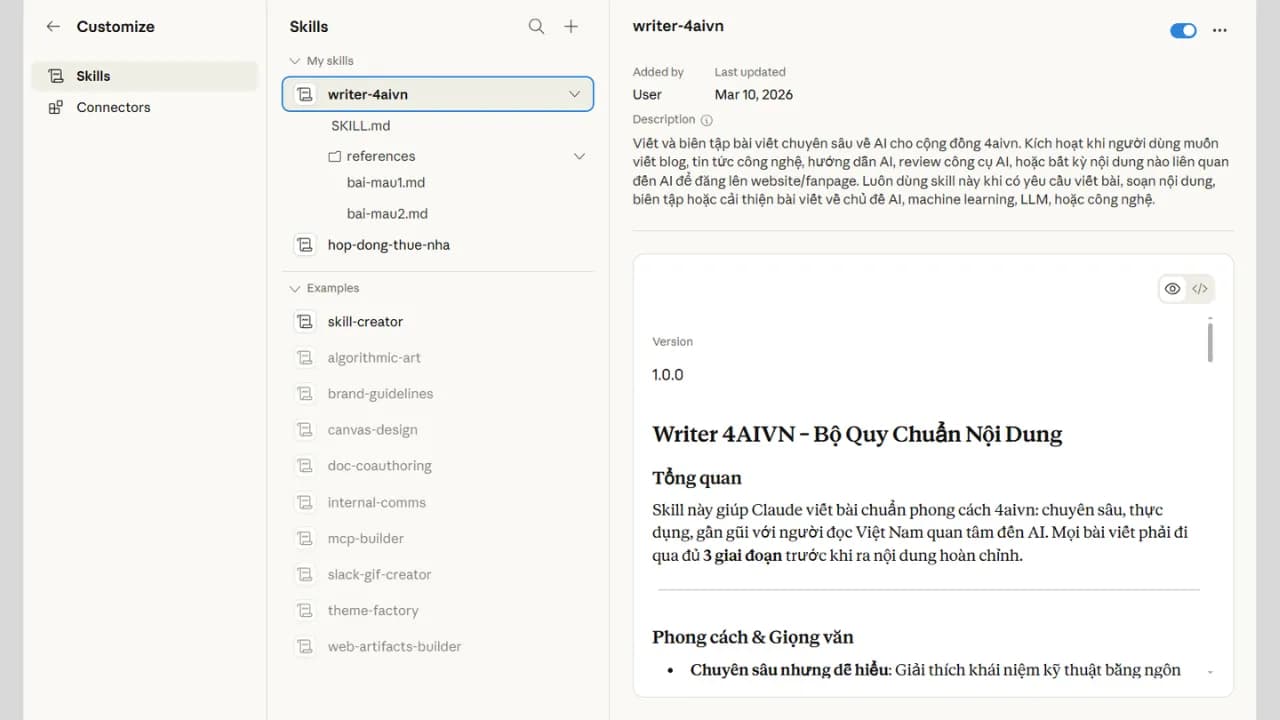
Task: Click the Connectors sidebar icon
Action: coord(55,107)
